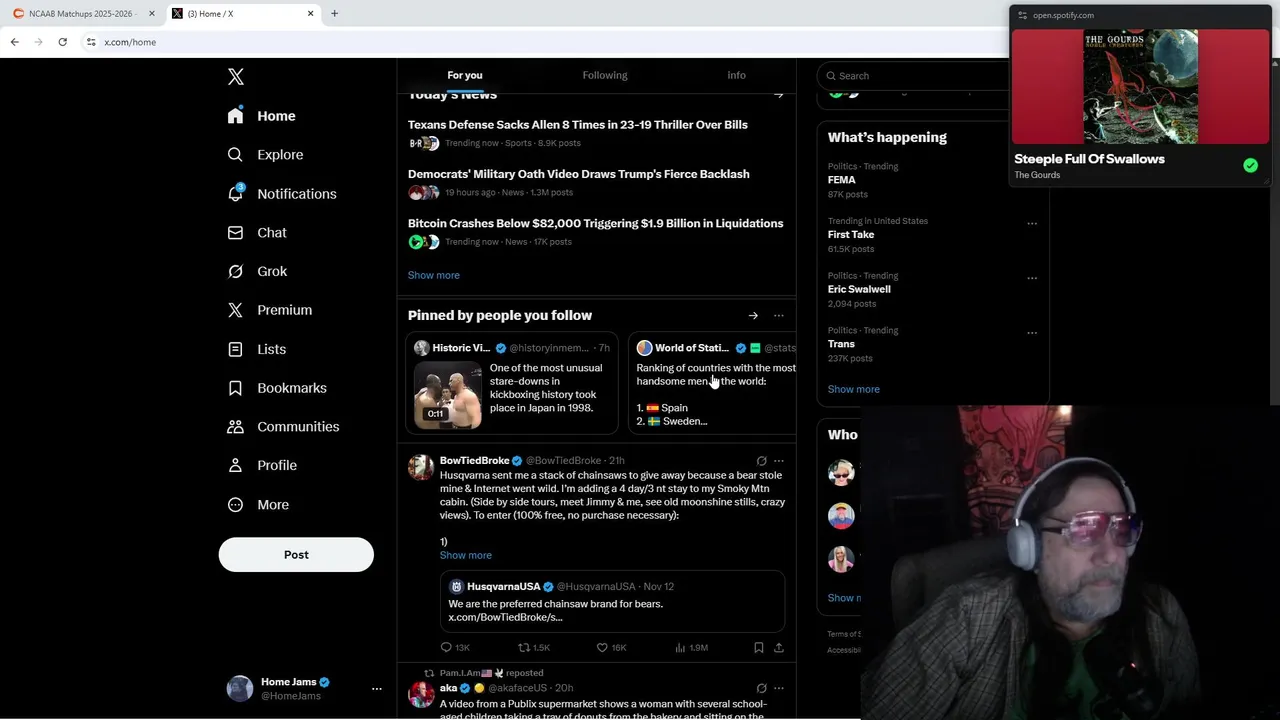Viewport: 1280px width, 720px height.
Task: Click the Post button
Action: tap(296, 554)
